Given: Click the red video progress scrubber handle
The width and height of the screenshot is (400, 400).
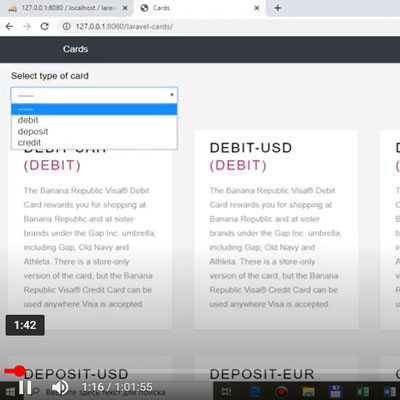Looking at the screenshot, I should pyautogui.click(x=20, y=371).
